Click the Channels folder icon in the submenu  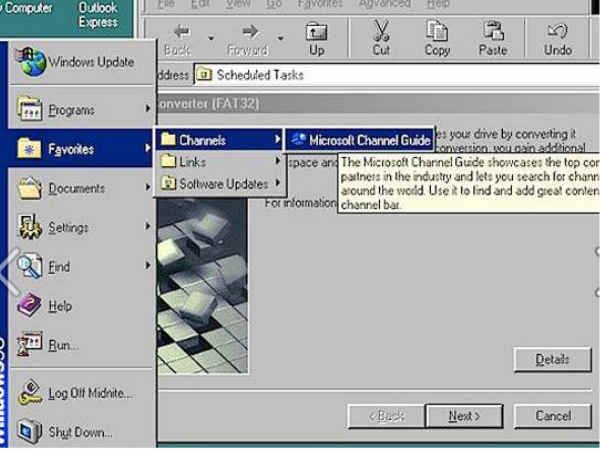(168, 139)
